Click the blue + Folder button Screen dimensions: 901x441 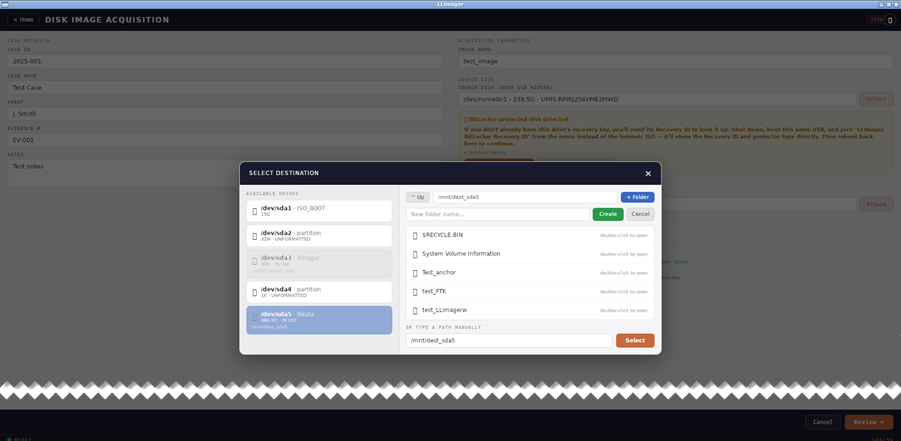(637, 197)
